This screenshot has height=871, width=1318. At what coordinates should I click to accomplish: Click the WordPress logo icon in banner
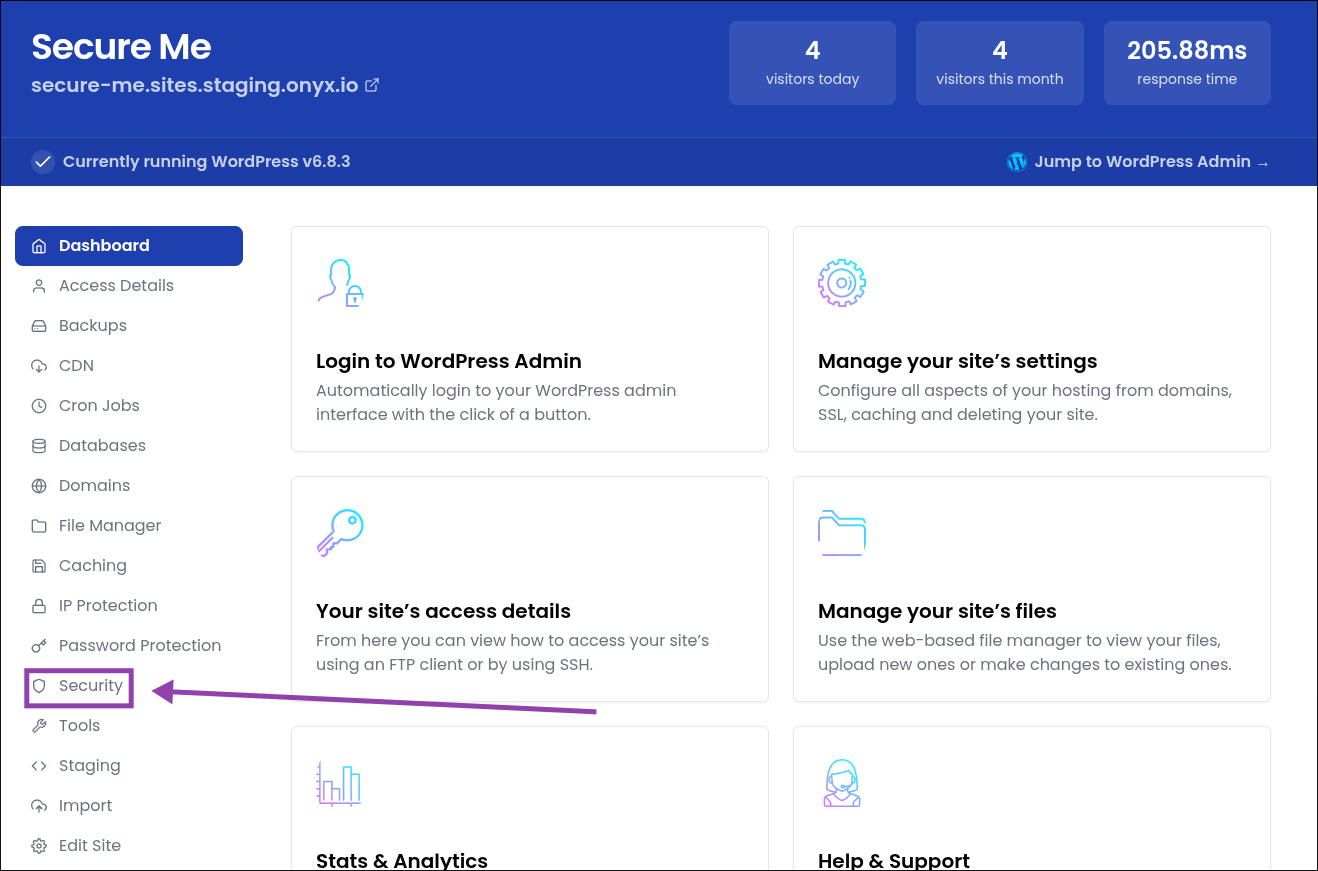1017,162
